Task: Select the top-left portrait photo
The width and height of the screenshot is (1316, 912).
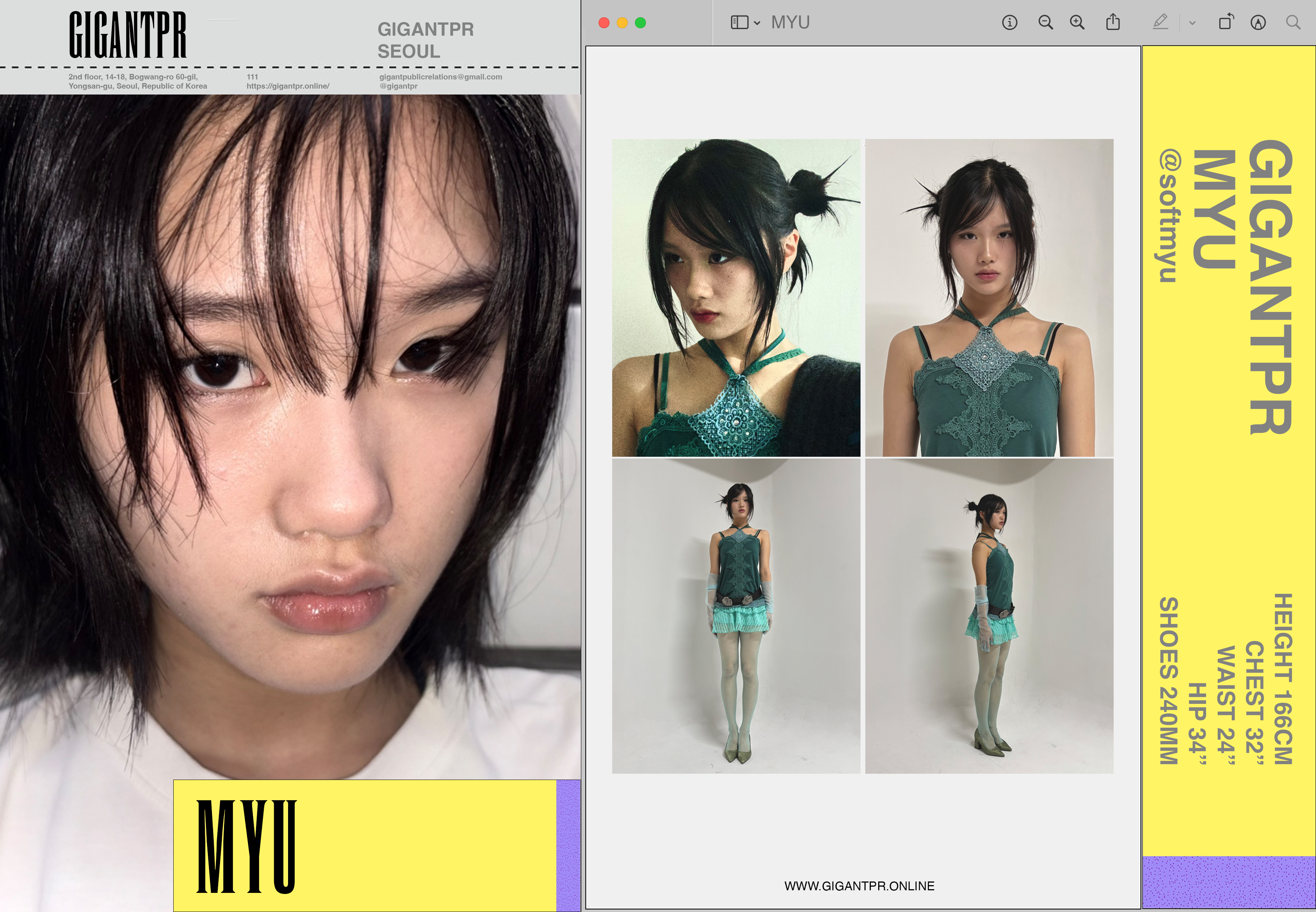Action: coord(736,298)
